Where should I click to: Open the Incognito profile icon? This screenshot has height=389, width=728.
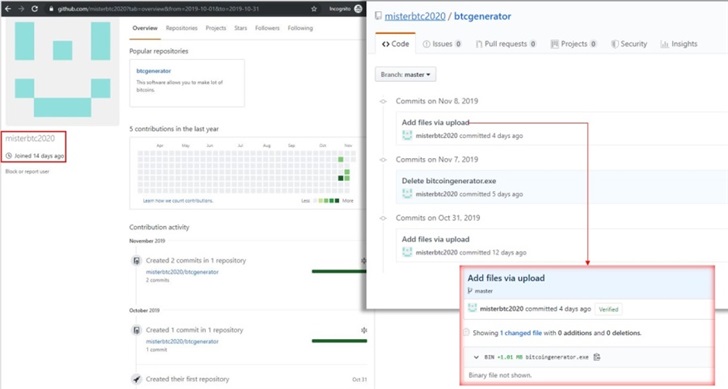coord(358,8)
